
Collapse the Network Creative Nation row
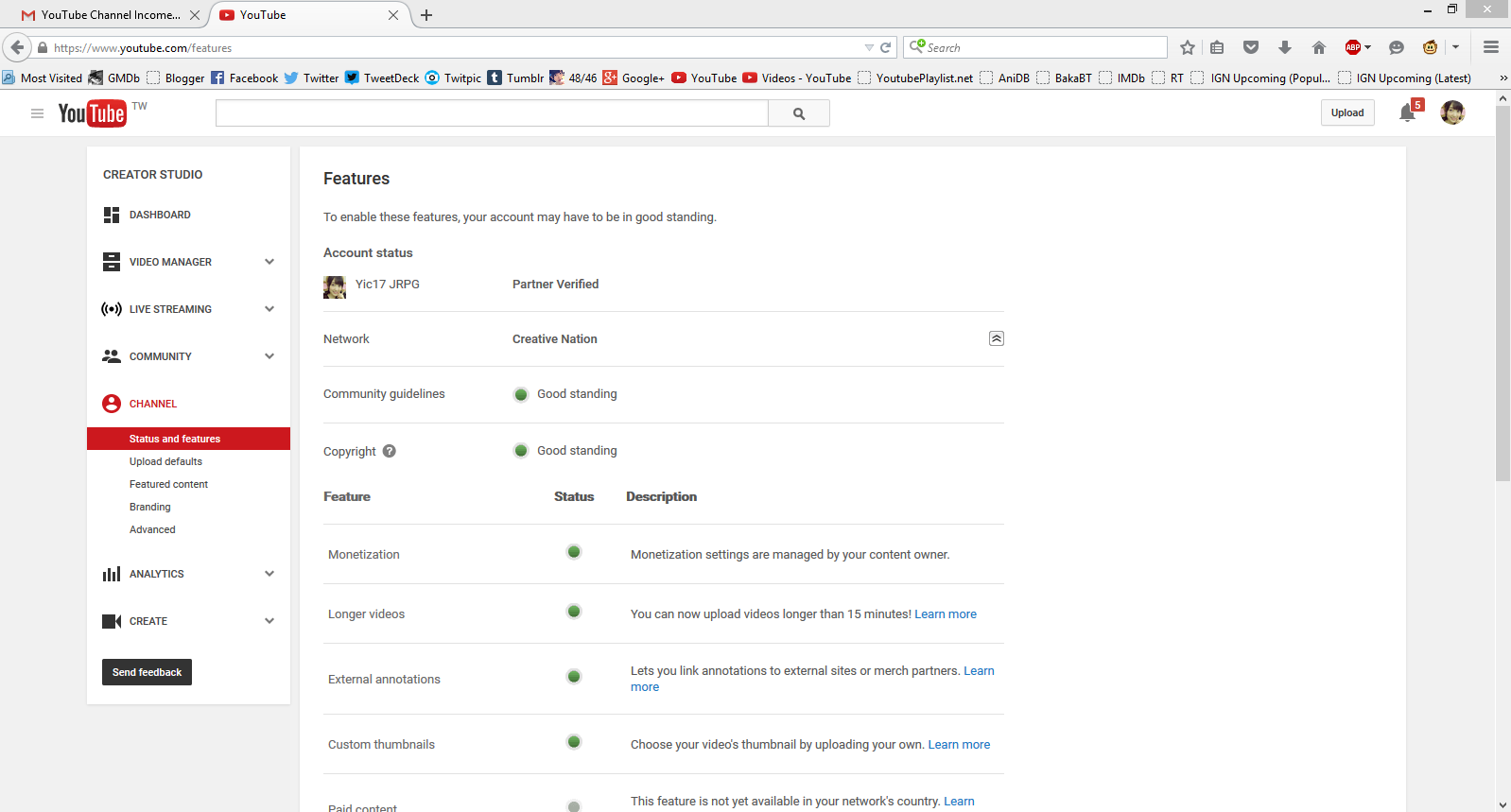pos(997,338)
